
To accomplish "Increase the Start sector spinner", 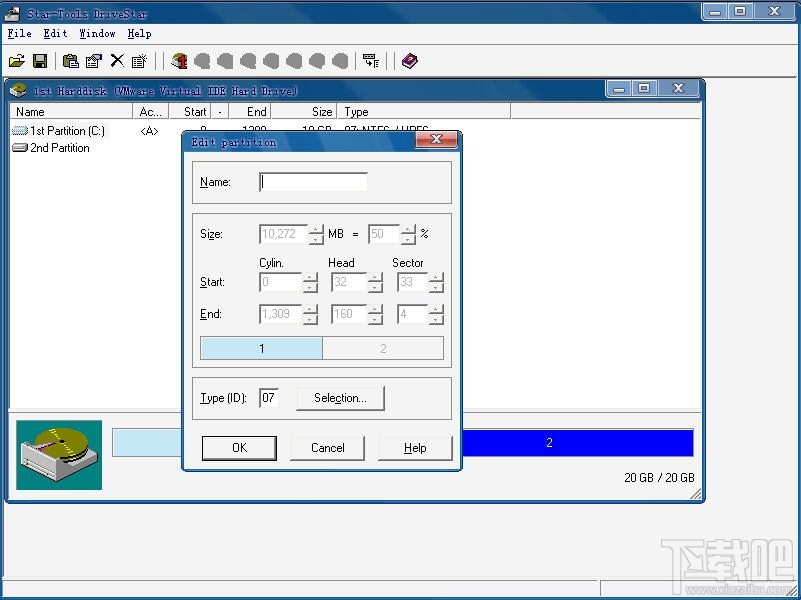I will [436, 277].
